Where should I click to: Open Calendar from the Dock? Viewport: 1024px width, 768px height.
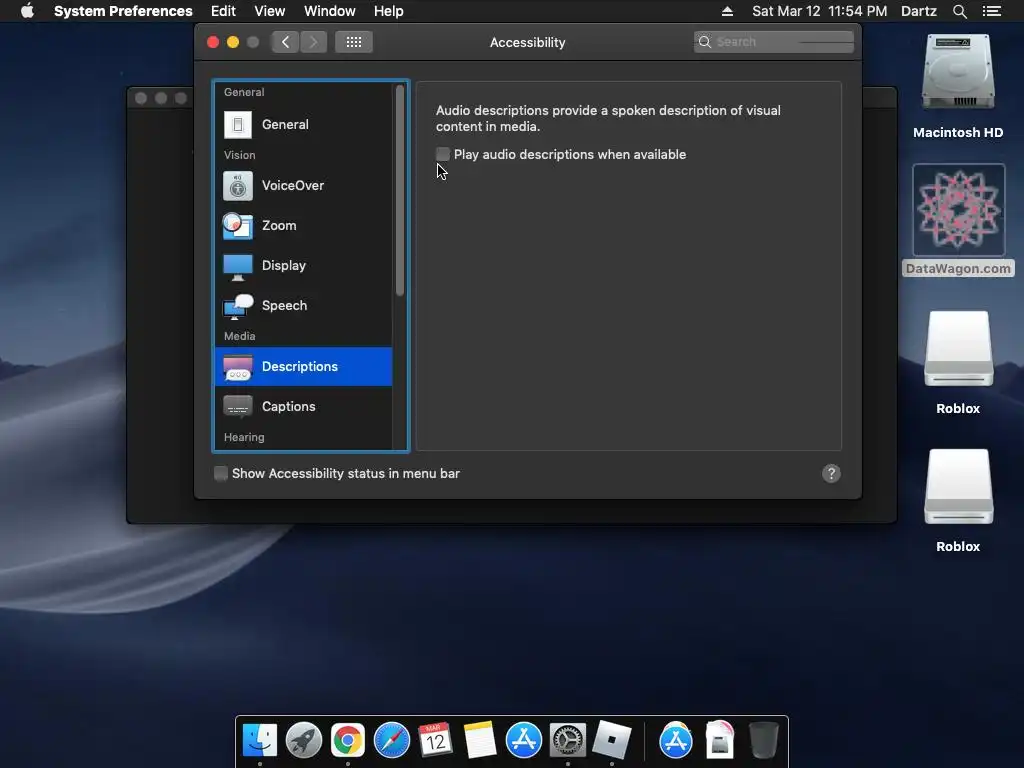pyautogui.click(x=436, y=741)
